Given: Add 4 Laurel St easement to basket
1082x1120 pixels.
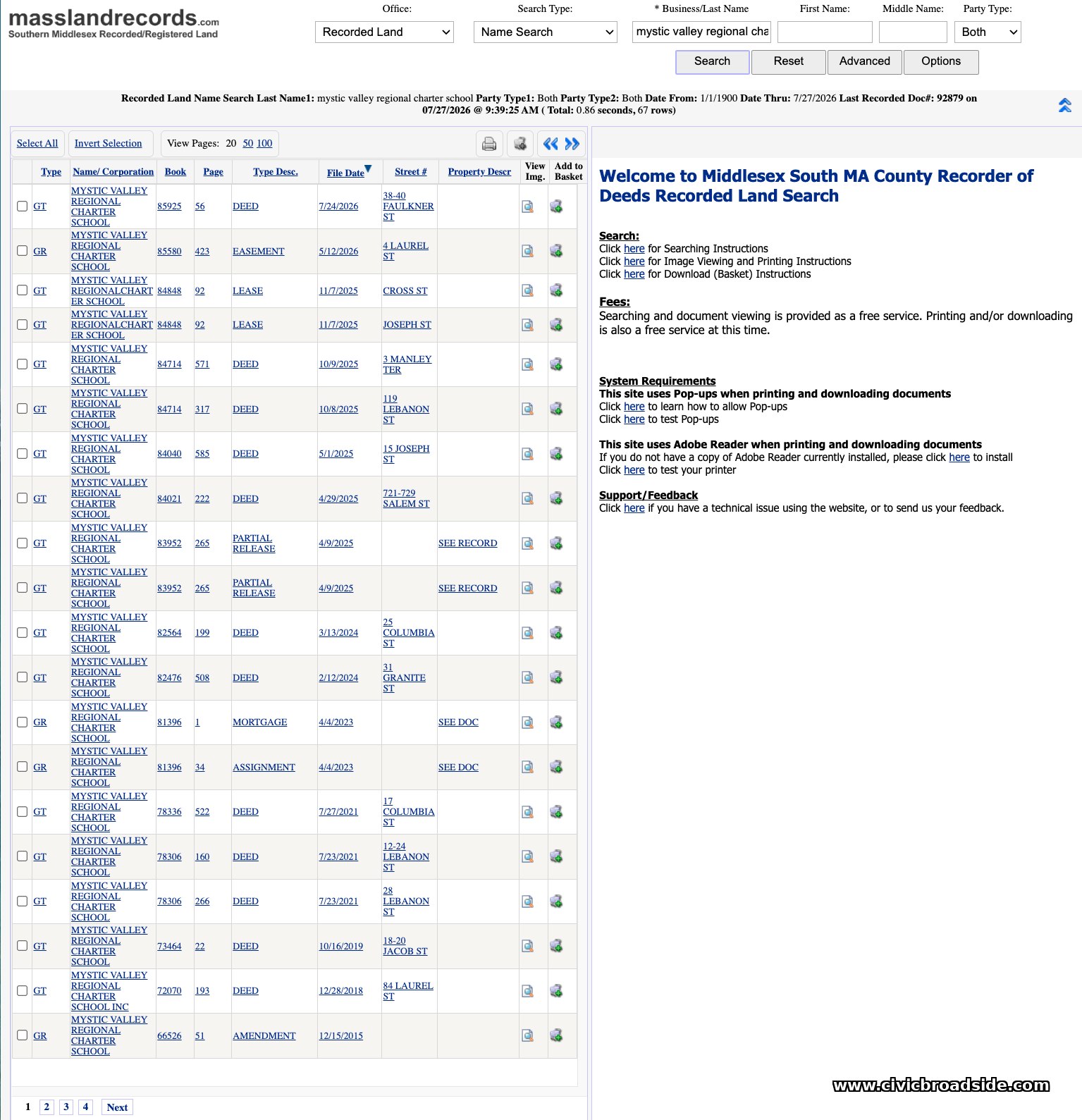Looking at the screenshot, I should point(556,251).
